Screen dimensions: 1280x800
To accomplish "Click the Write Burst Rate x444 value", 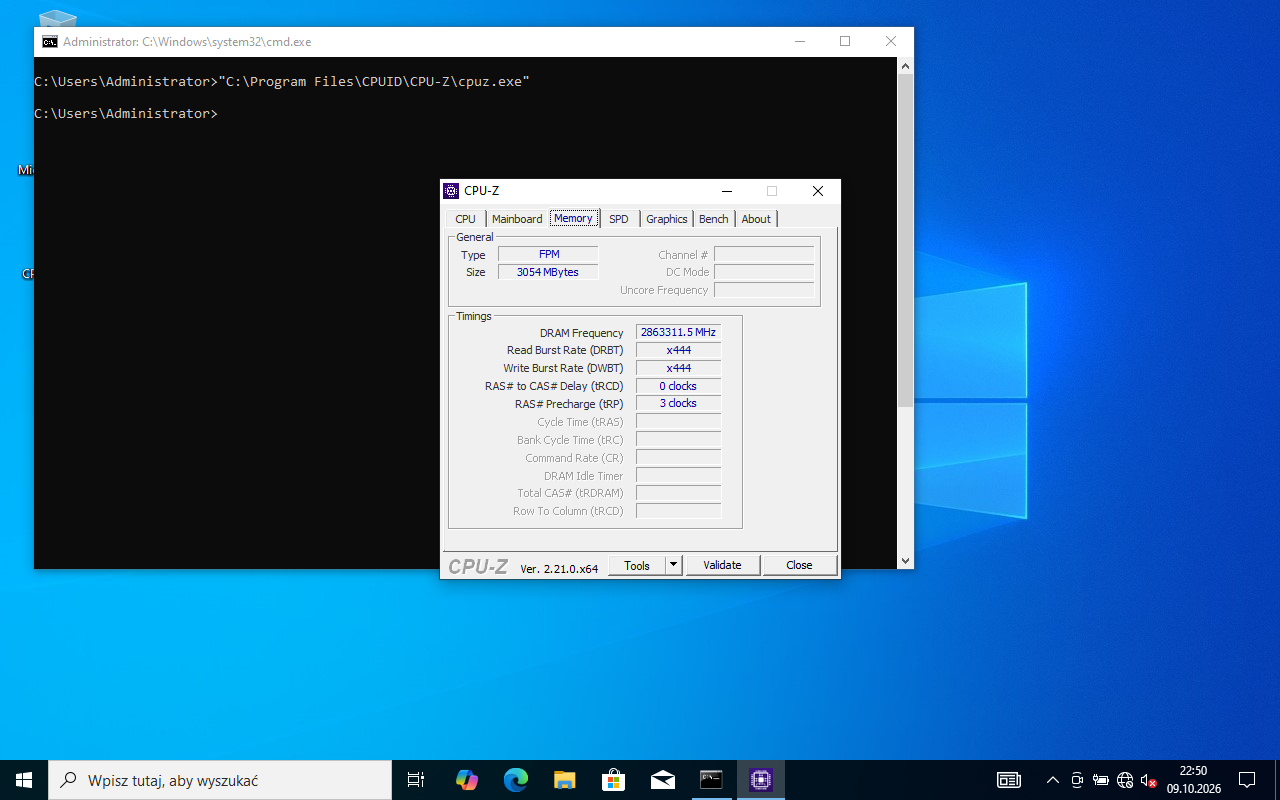I will (x=678, y=368).
